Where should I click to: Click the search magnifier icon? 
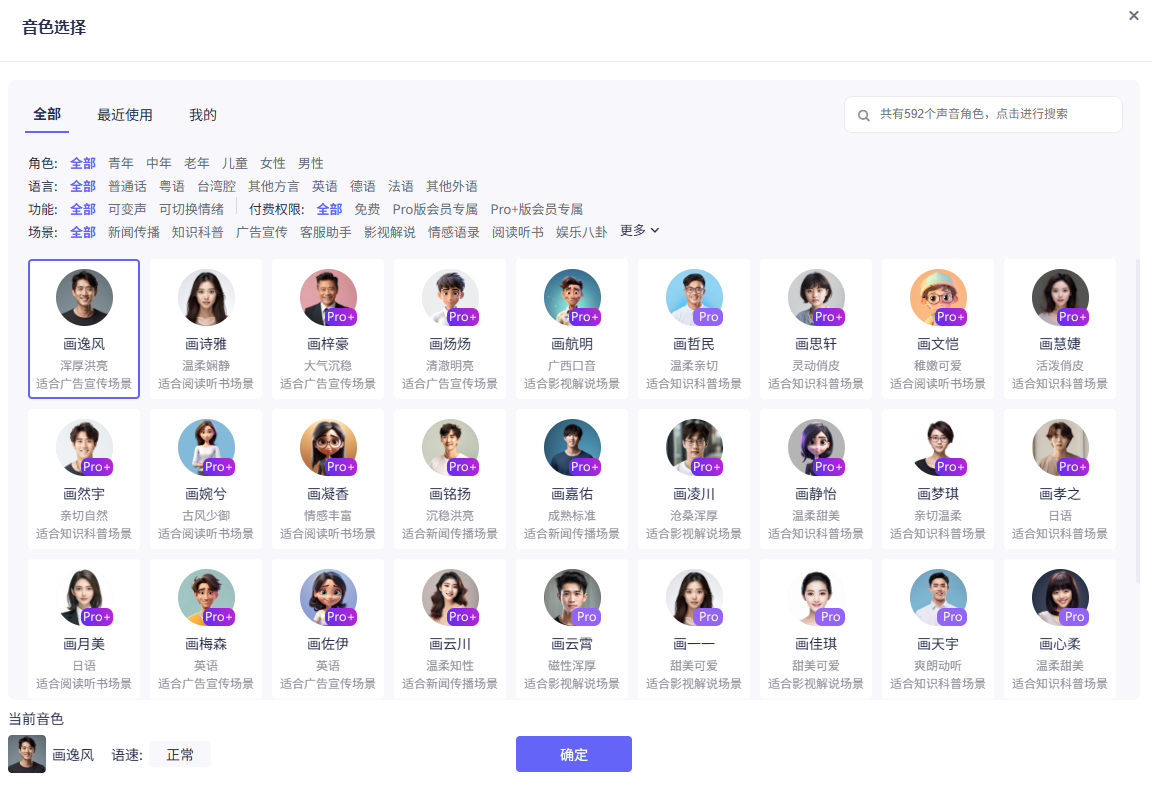[864, 115]
